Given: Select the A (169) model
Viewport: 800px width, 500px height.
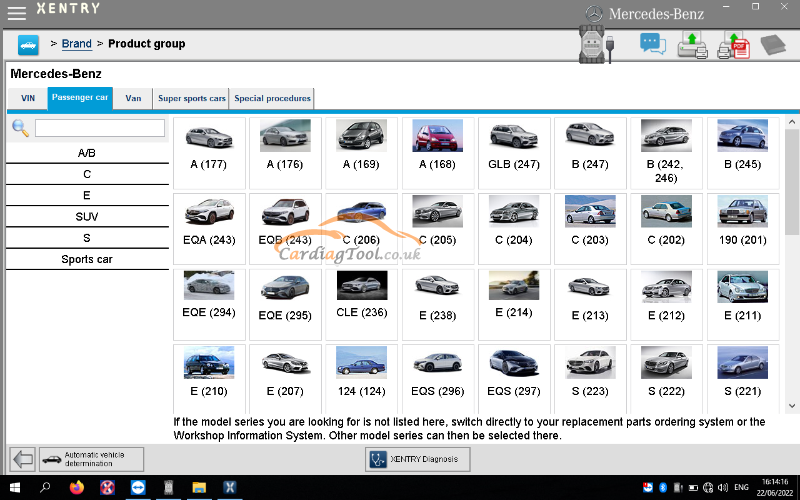Looking at the screenshot, I should (361, 153).
